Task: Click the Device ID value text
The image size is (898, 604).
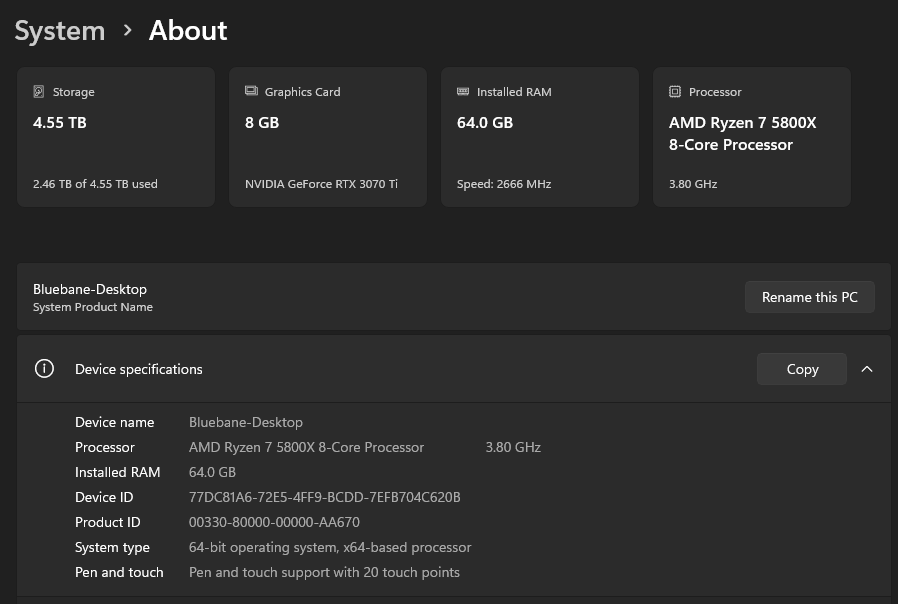Action: click(324, 497)
